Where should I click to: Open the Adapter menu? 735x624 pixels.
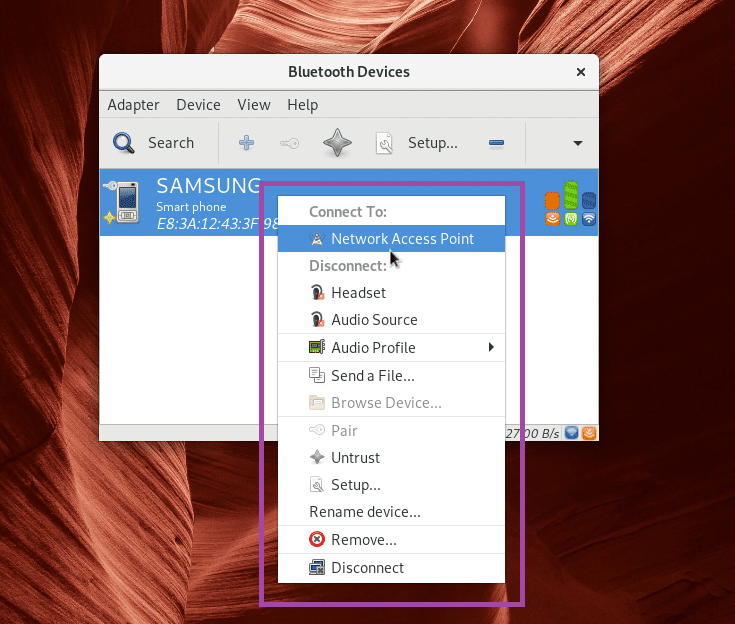(134, 105)
